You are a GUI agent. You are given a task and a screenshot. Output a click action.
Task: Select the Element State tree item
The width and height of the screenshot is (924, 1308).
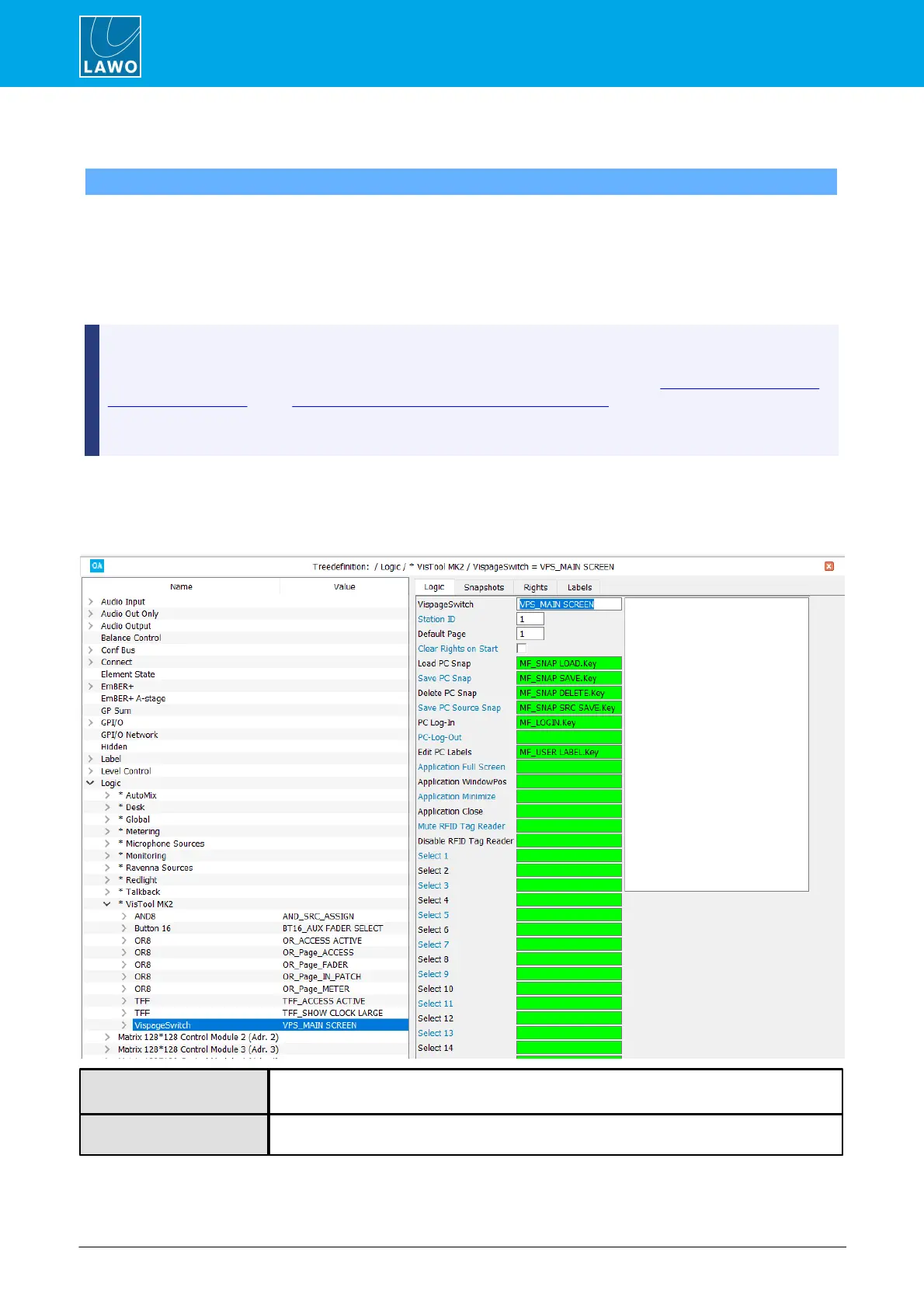point(128,674)
